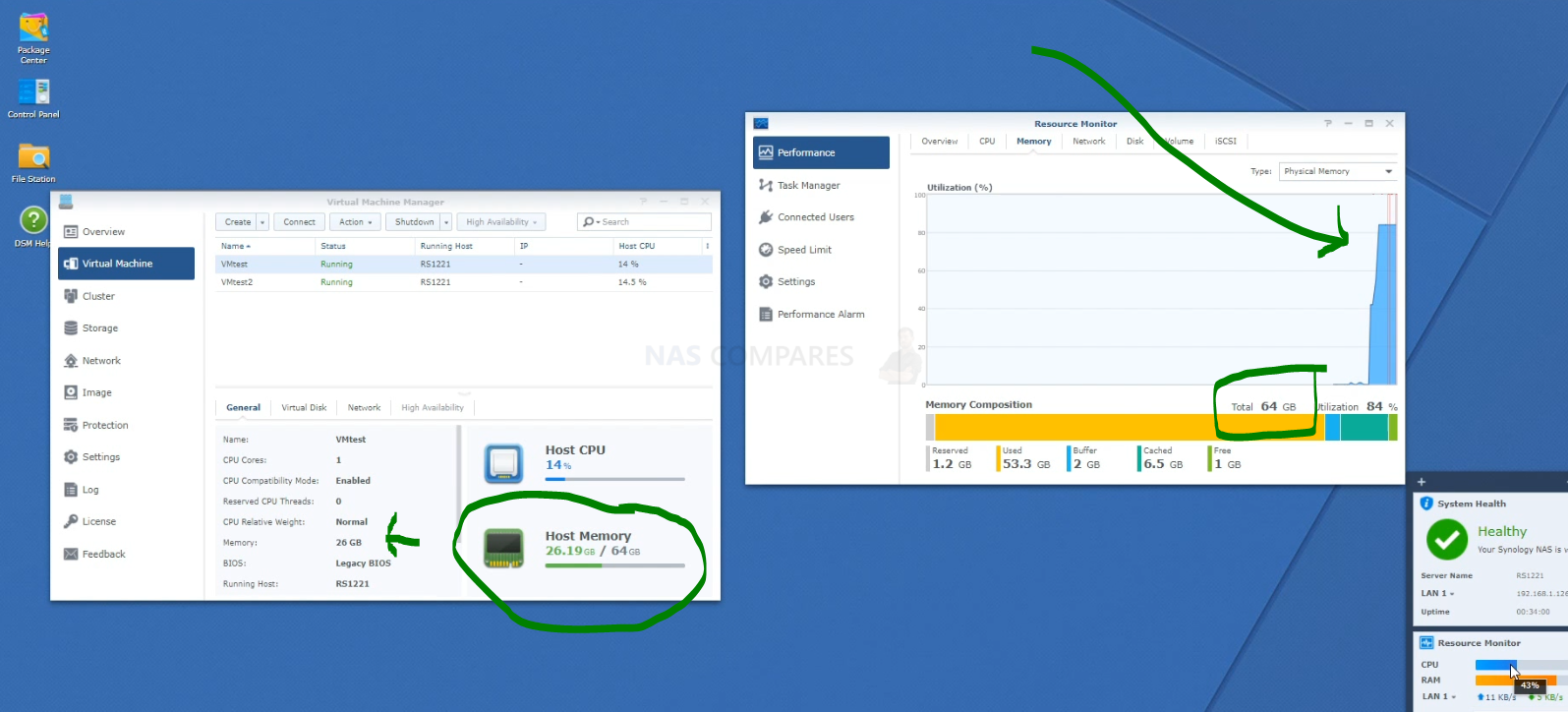The image size is (1568, 712).
Task: Select Virtual Machine sidebar item
Action: pos(126,264)
